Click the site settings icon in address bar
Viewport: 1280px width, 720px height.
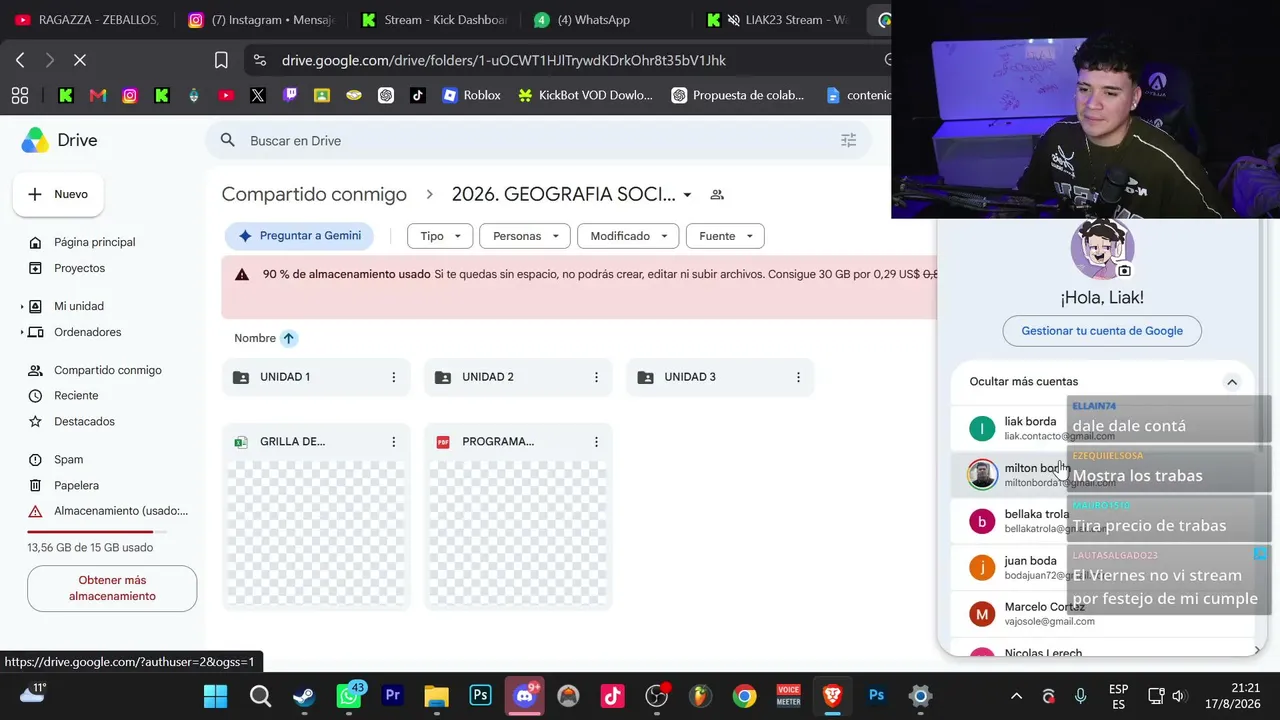point(260,60)
